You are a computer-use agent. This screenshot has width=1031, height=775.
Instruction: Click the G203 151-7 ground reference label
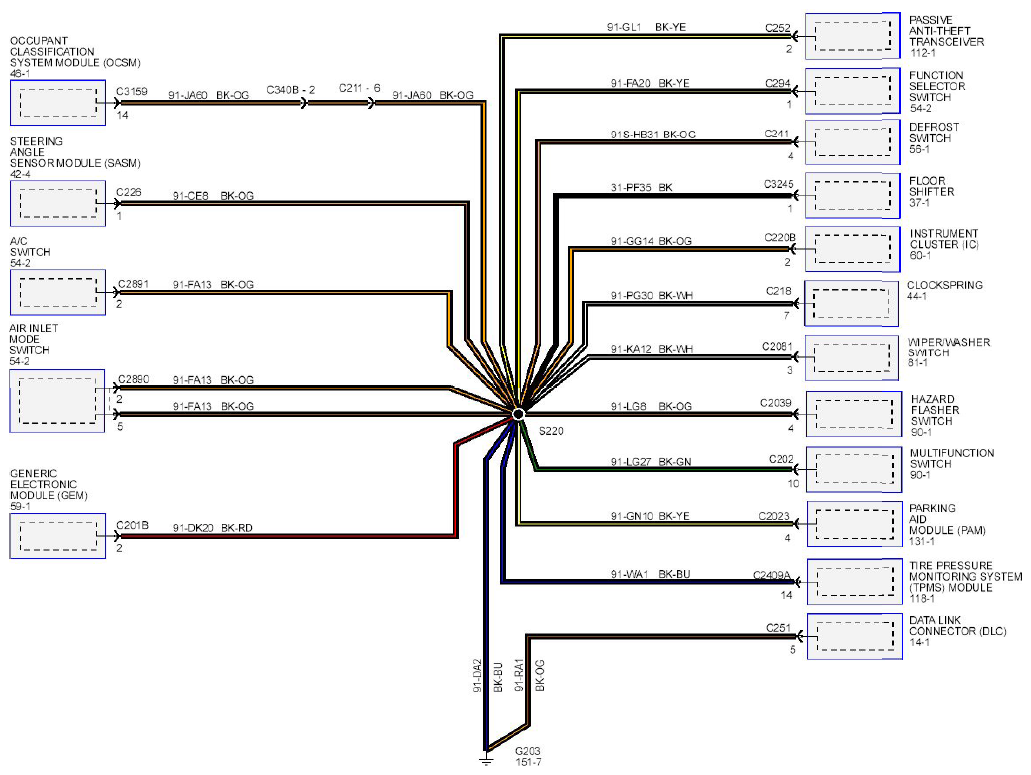(x=528, y=756)
